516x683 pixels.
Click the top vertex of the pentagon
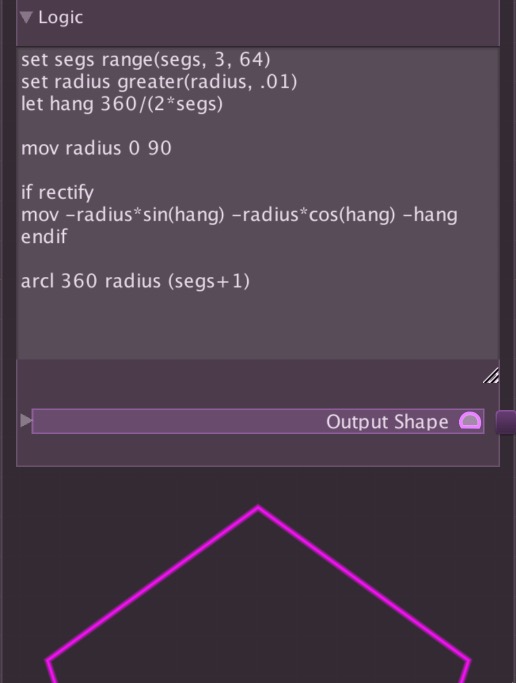pos(258,507)
